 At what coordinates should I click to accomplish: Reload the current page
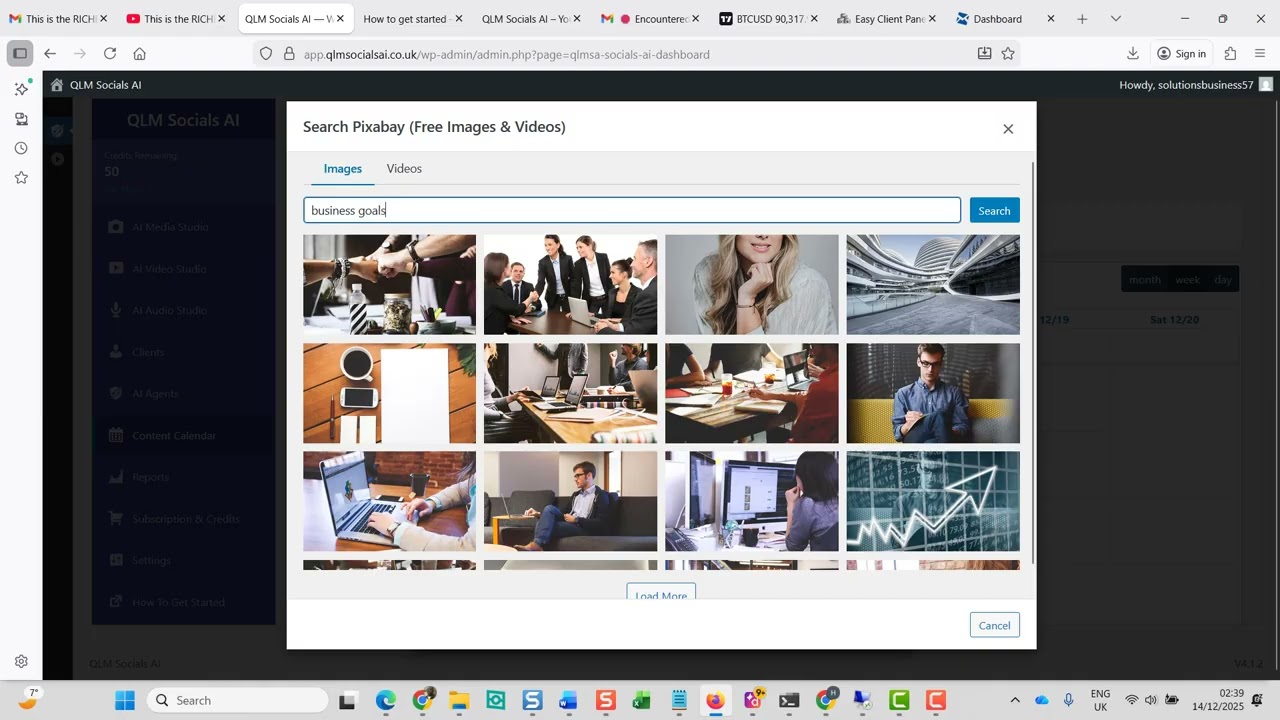coord(110,54)
